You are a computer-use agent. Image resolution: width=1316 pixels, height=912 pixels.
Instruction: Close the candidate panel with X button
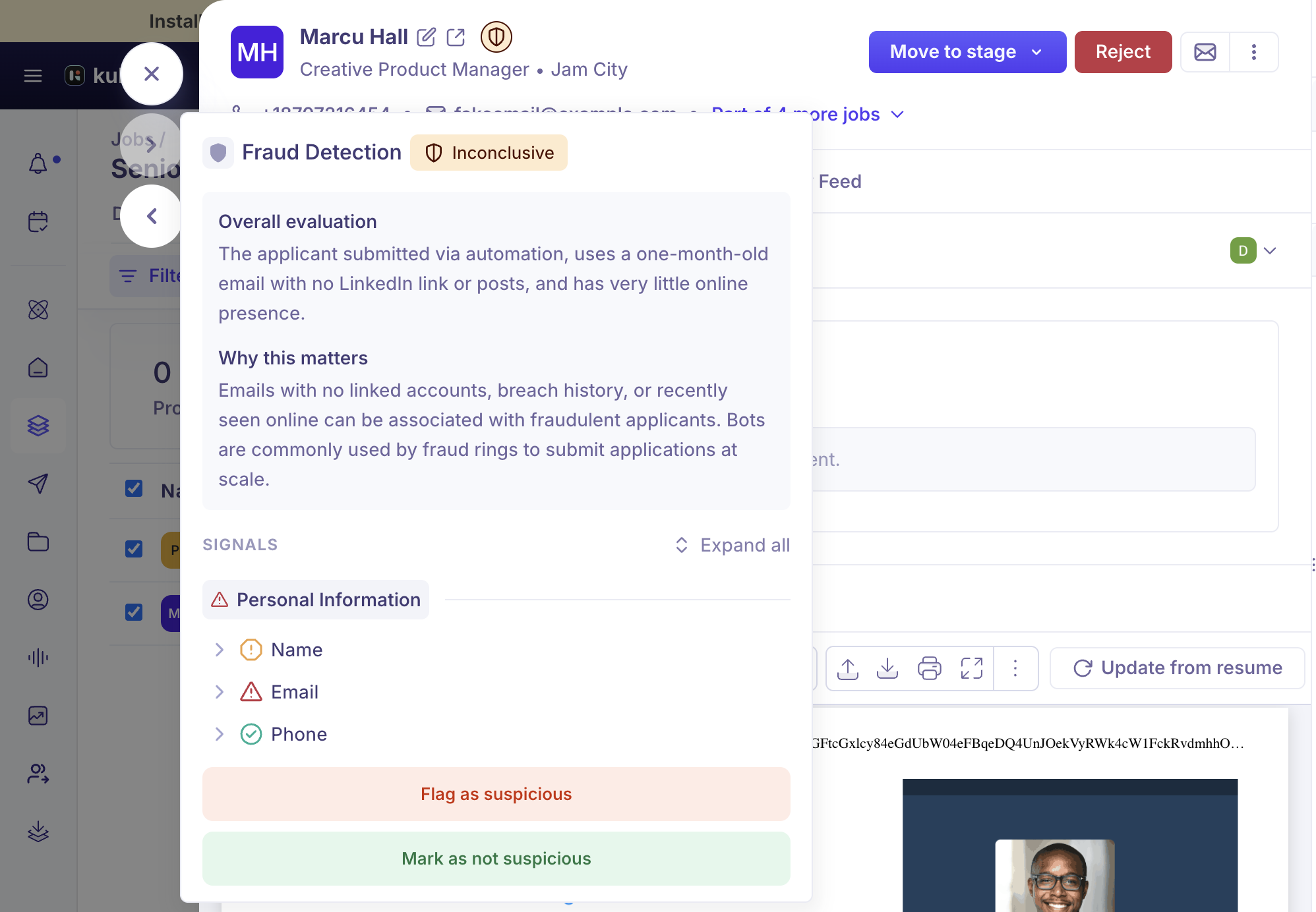point(152,74)
